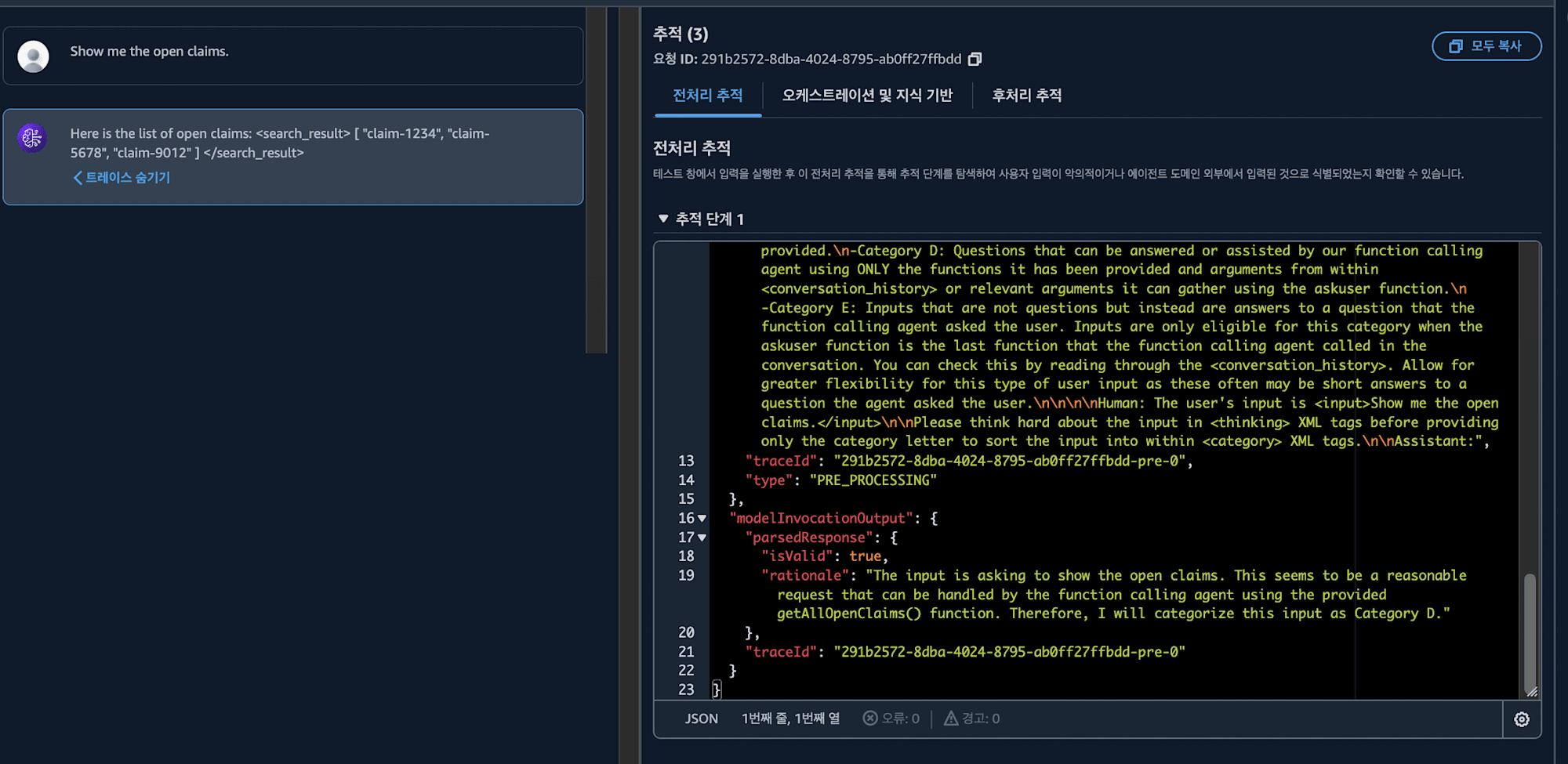This screenshot has width=1568, height=764.
Task: Open the editor settings gear icon
Action: pyautogui.click(x=1522, y=719)
